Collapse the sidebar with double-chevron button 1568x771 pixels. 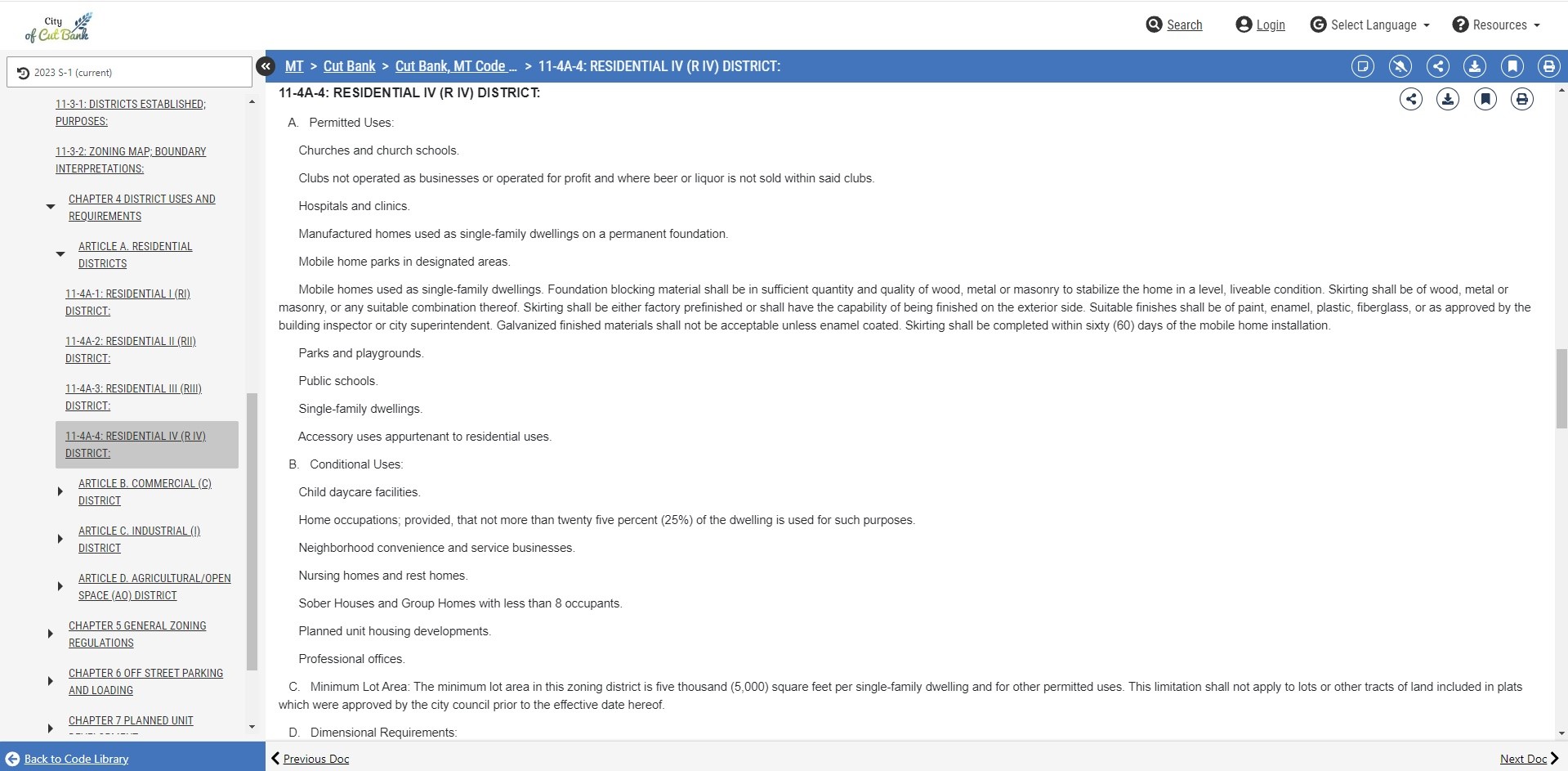[x=266, y=66]
